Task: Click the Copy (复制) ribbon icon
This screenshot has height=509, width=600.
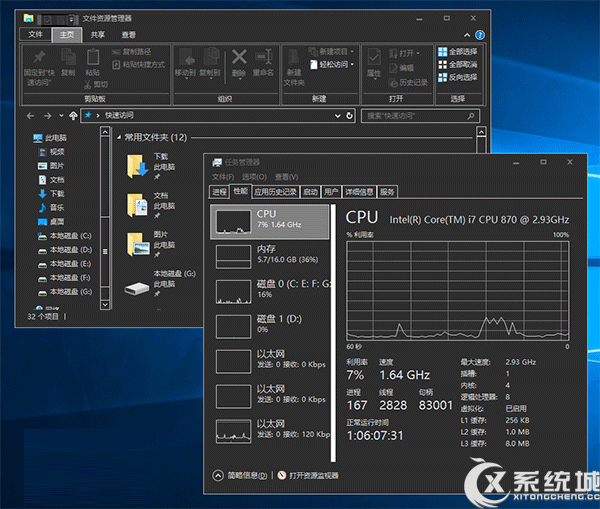Action: [68, 57]
